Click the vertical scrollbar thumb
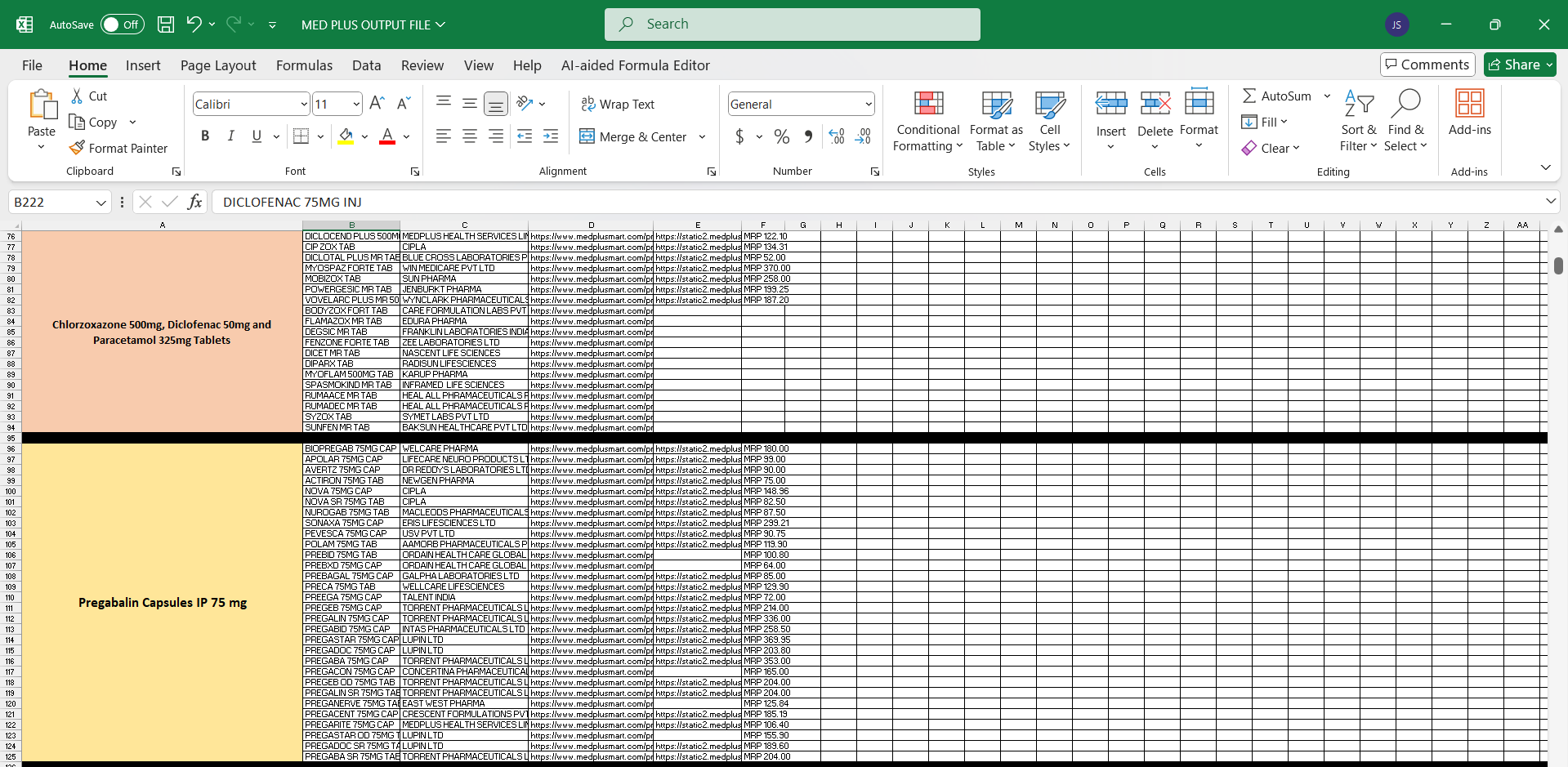The width and height of the screenshot is (1568, 767). [x=1558, y=265]
